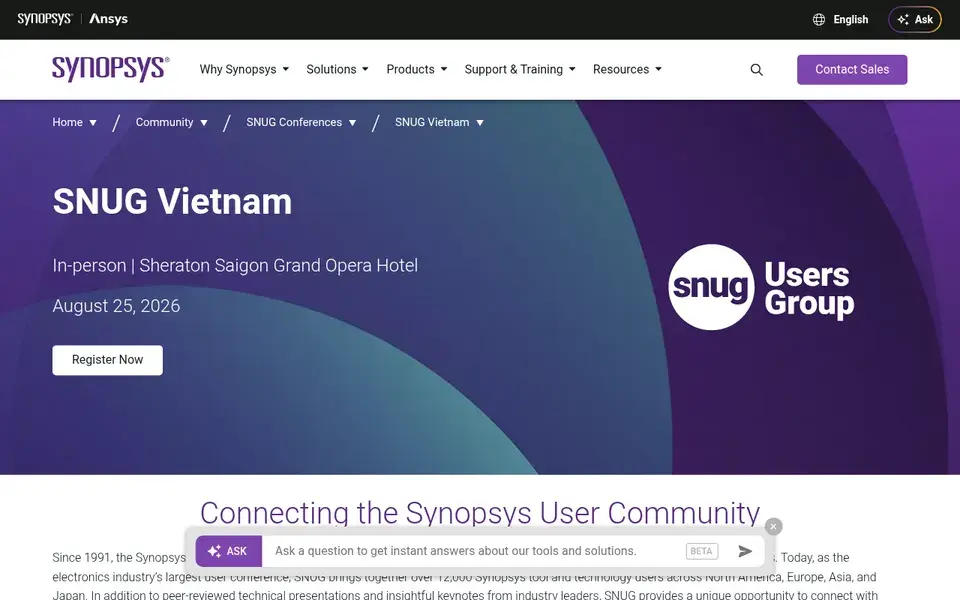
Task: Click the SNUG Vietnam heading
Action: click(172, 201)
